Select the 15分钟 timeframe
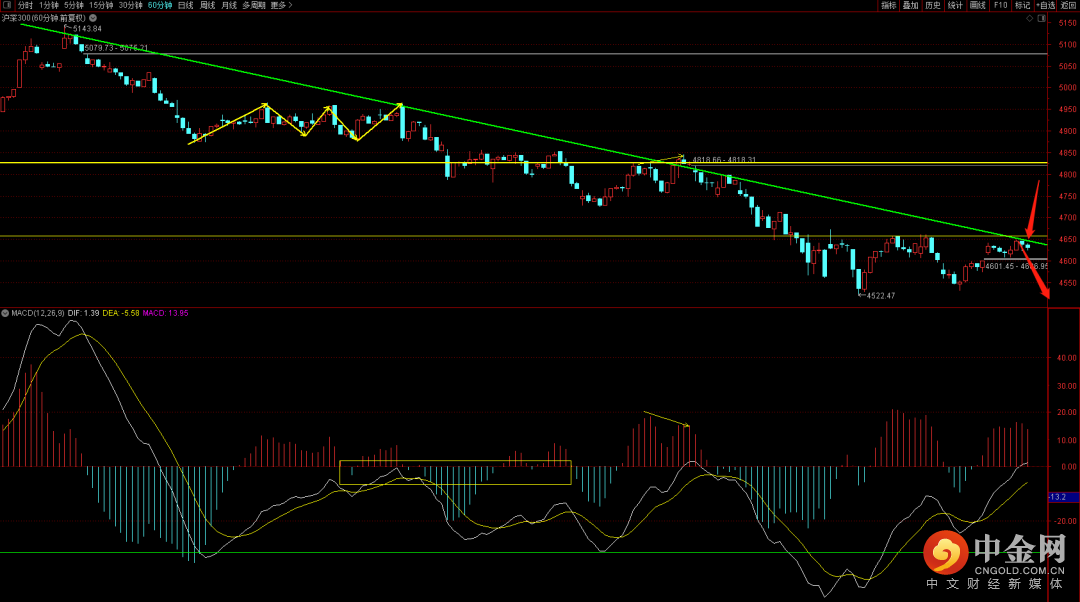 coord(101,5)
